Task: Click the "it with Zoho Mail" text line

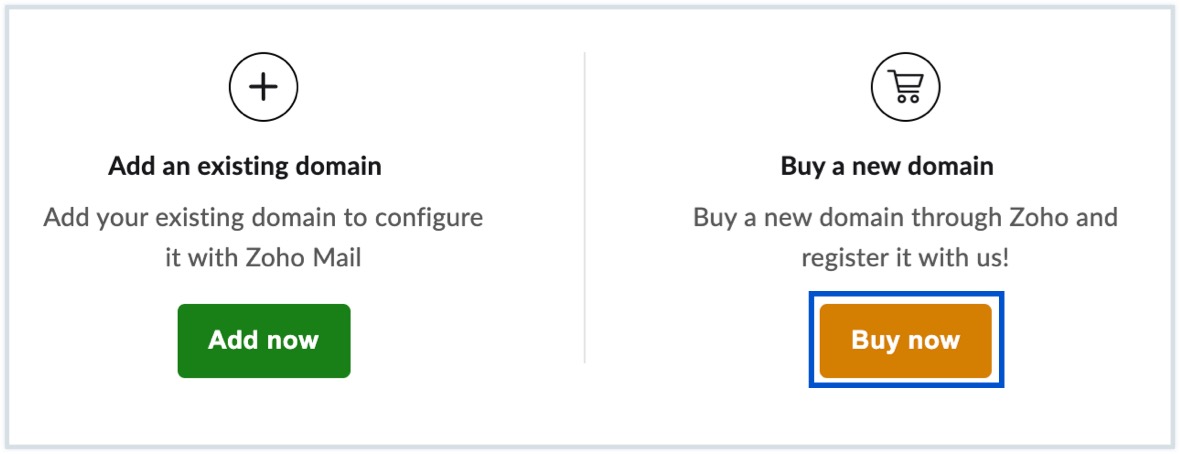Action: click(263, 257)
